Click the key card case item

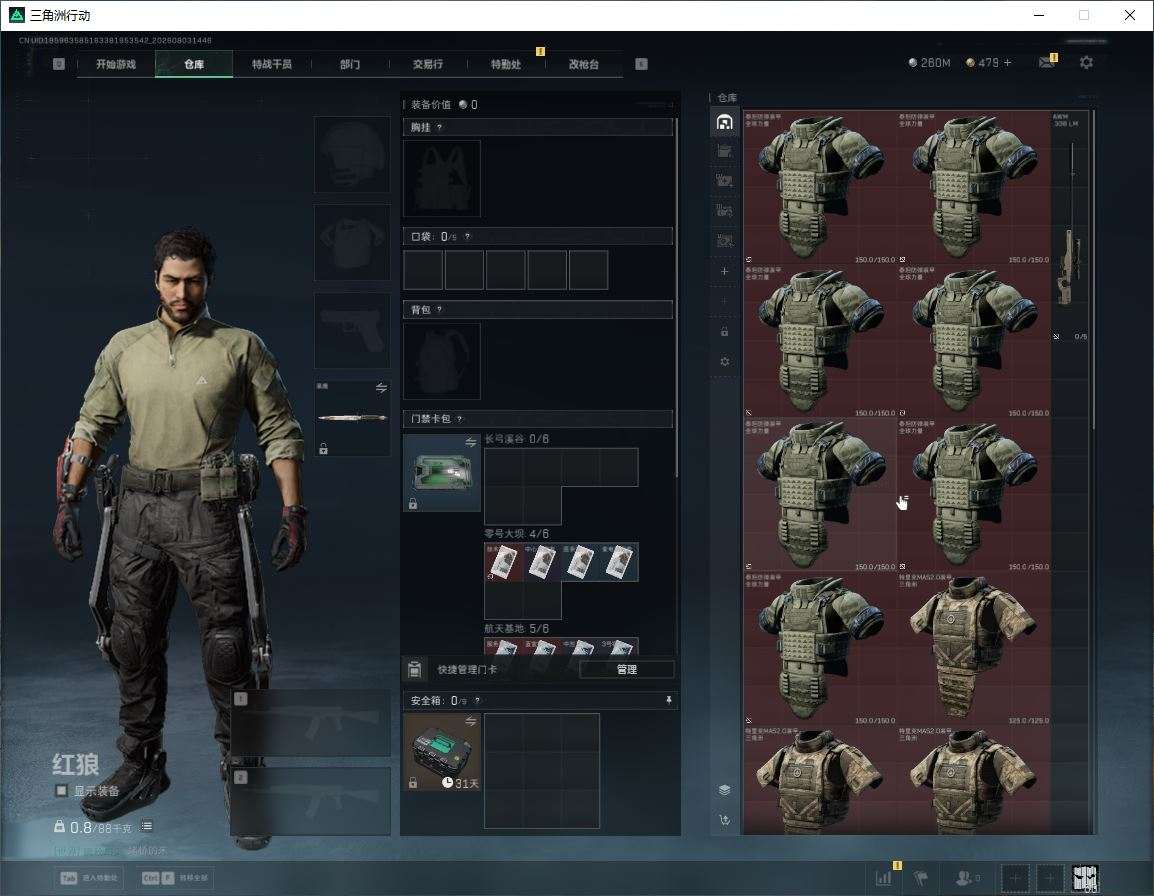pyautogui.click(x=442, y=472)
